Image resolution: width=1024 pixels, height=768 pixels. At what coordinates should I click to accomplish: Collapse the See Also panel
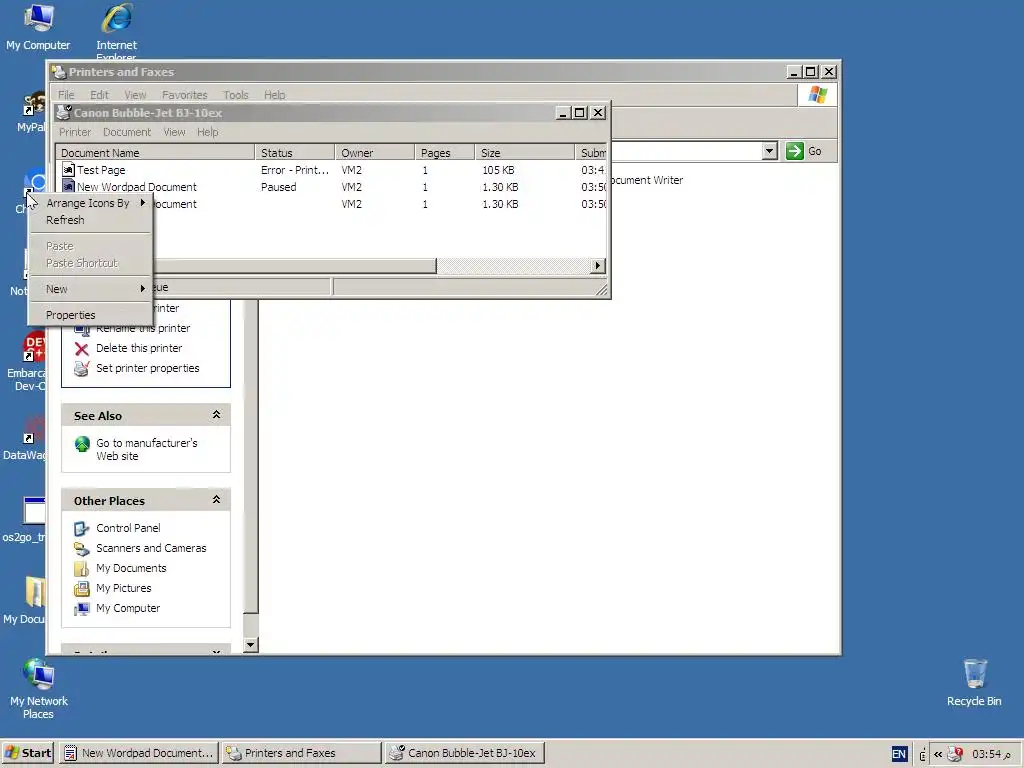click(x=216, y=415)
